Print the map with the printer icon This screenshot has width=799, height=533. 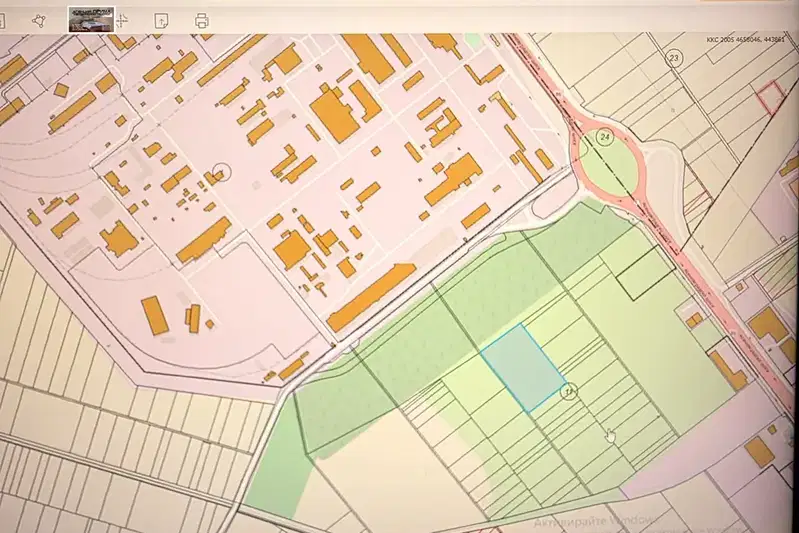202,21
